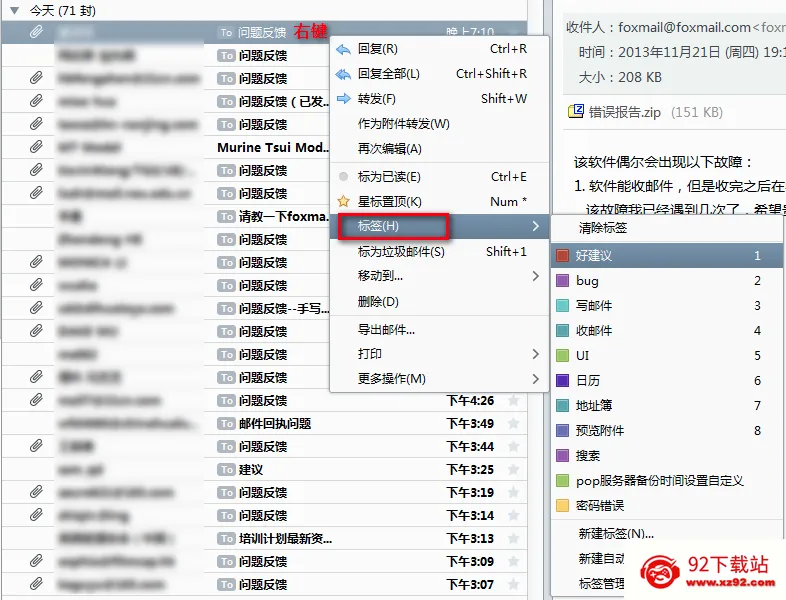Open the Murine Tsui Mod.. email

273,147
